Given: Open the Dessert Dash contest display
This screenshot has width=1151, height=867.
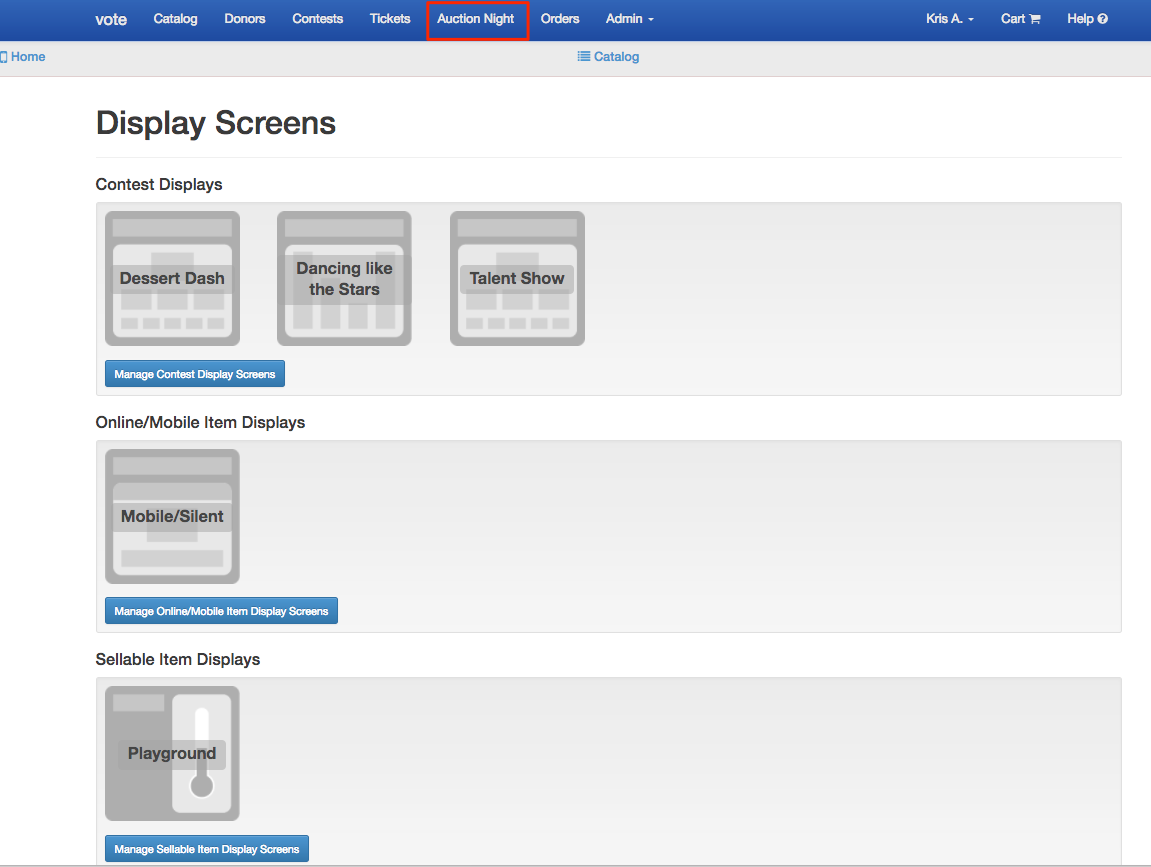Looking at the screenshot, I should pyautogui.click(x=173, y=278).
